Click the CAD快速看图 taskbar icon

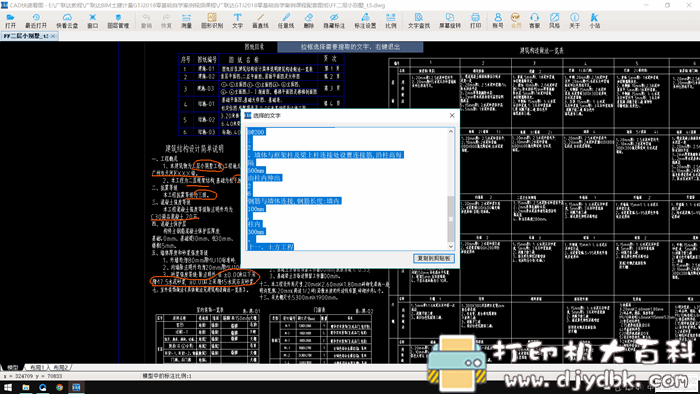[x=76, y=387]
